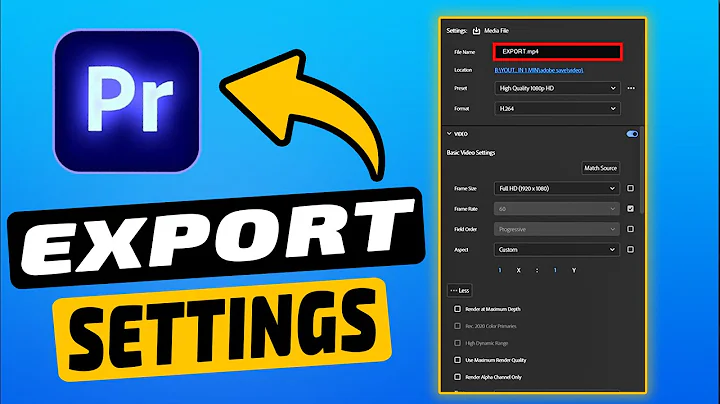This screenshot has width=720, height=404.
Task: Open the Frame Rate dropdown showing 60
Action: tap(557, 209)
